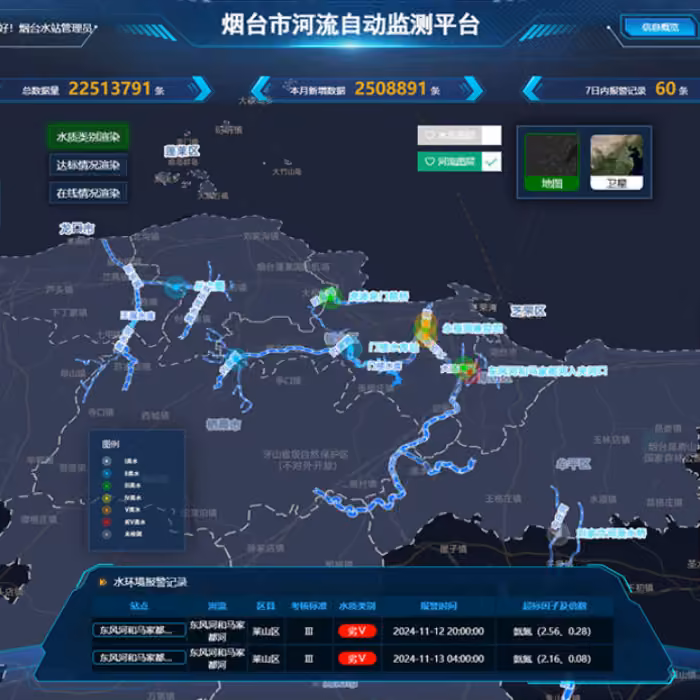This screenshot has height=700, width=700.
Task: Switch basemap to 卫星 thumbnail
Action: 617,162
